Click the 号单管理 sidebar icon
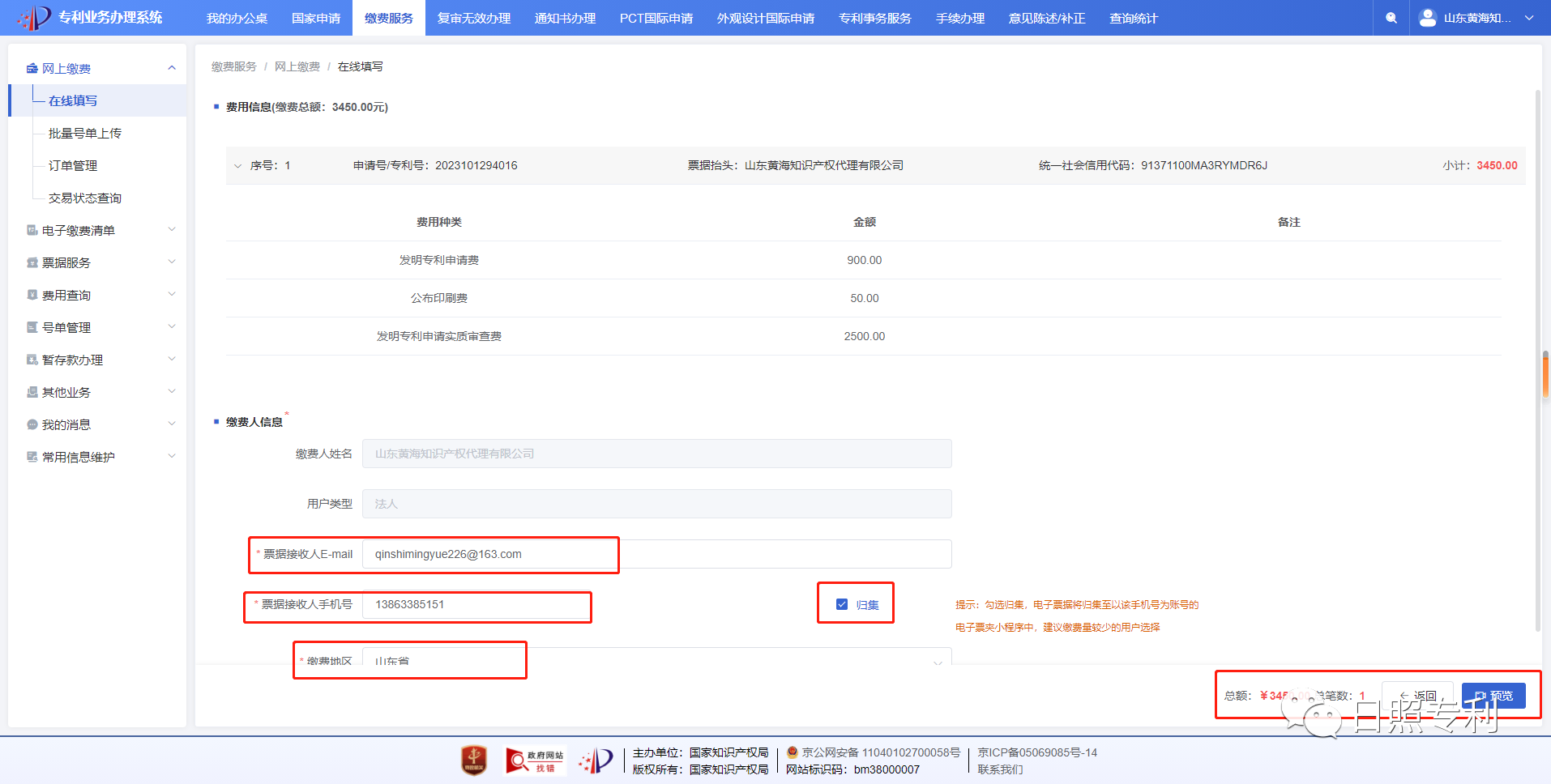The image size is (1551, 784). click(x=32, y=327)
